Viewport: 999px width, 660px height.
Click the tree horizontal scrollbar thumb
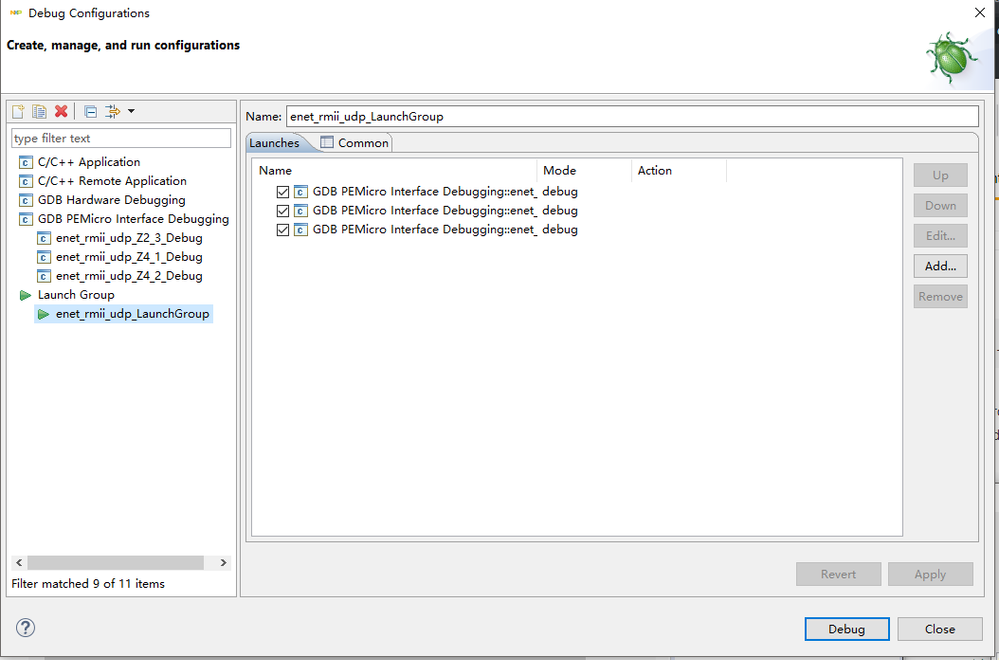[115, 563]
